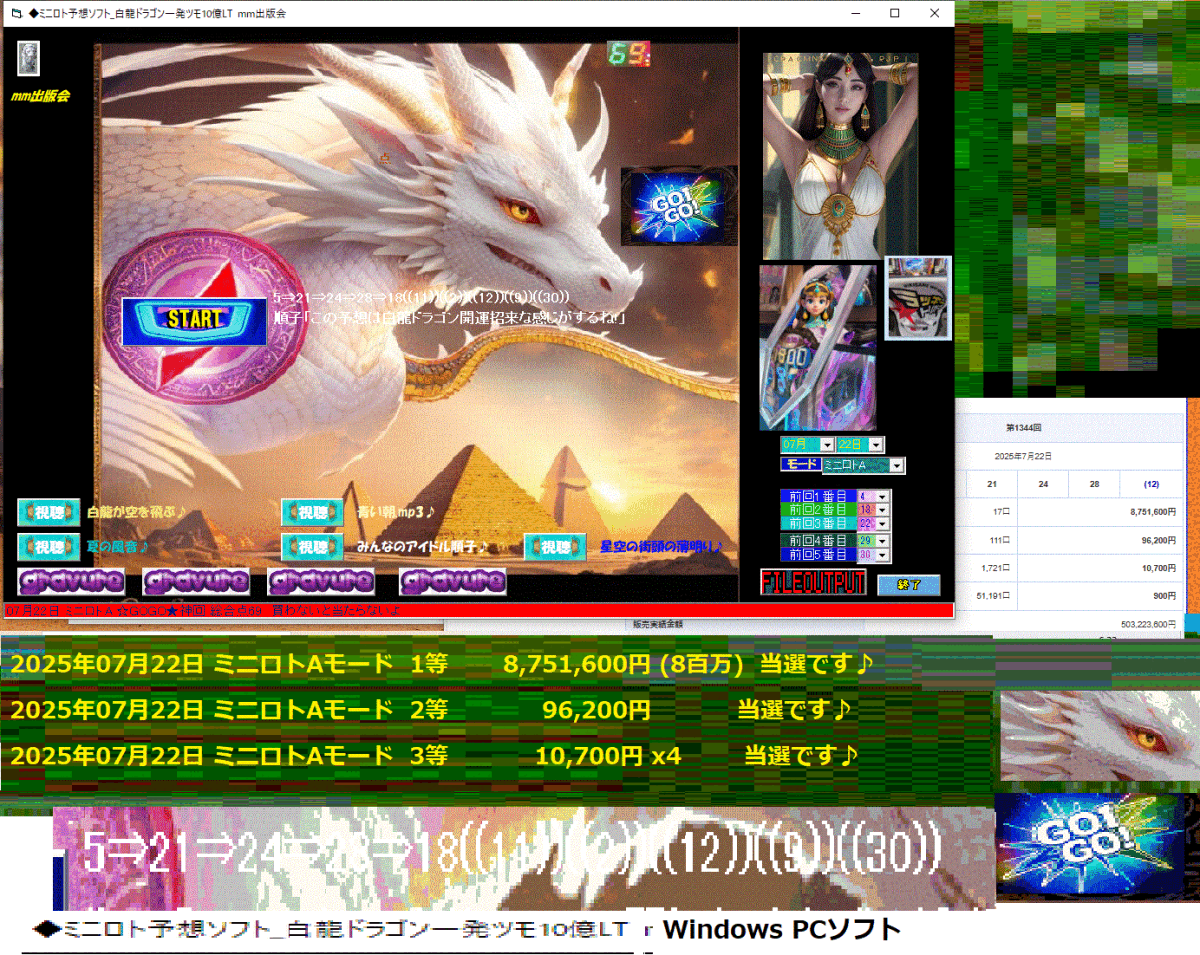Click the 3等 10,700円 x4 winning banner line
Screen dimensions: 1200x955
tap(434, 755)
